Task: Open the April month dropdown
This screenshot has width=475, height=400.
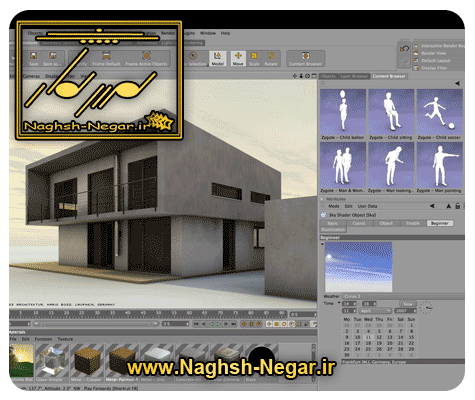Action: coord(375,311)
